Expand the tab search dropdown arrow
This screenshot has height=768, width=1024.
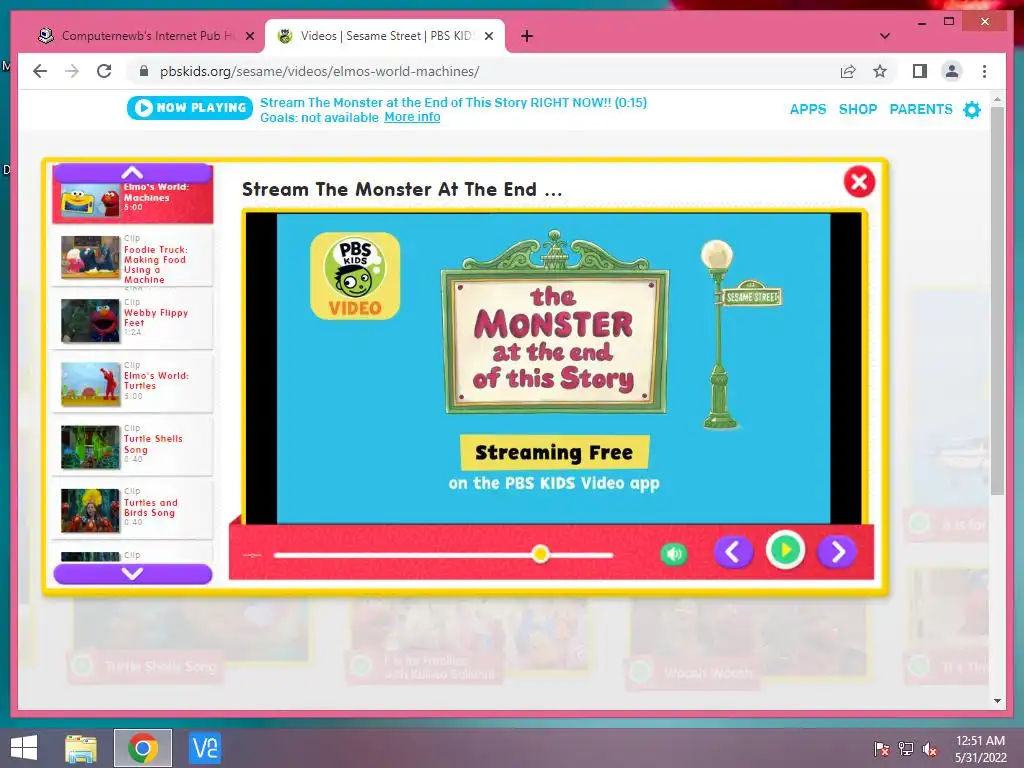click(x=885, y=36)
